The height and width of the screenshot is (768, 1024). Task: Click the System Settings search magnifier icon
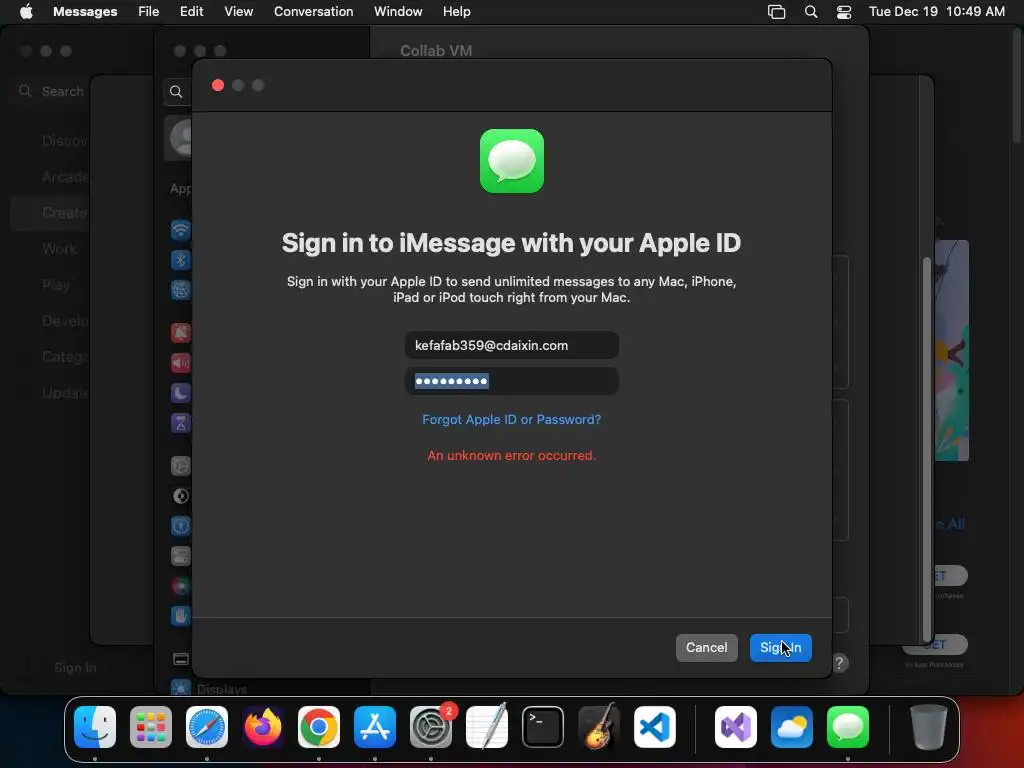176,92
